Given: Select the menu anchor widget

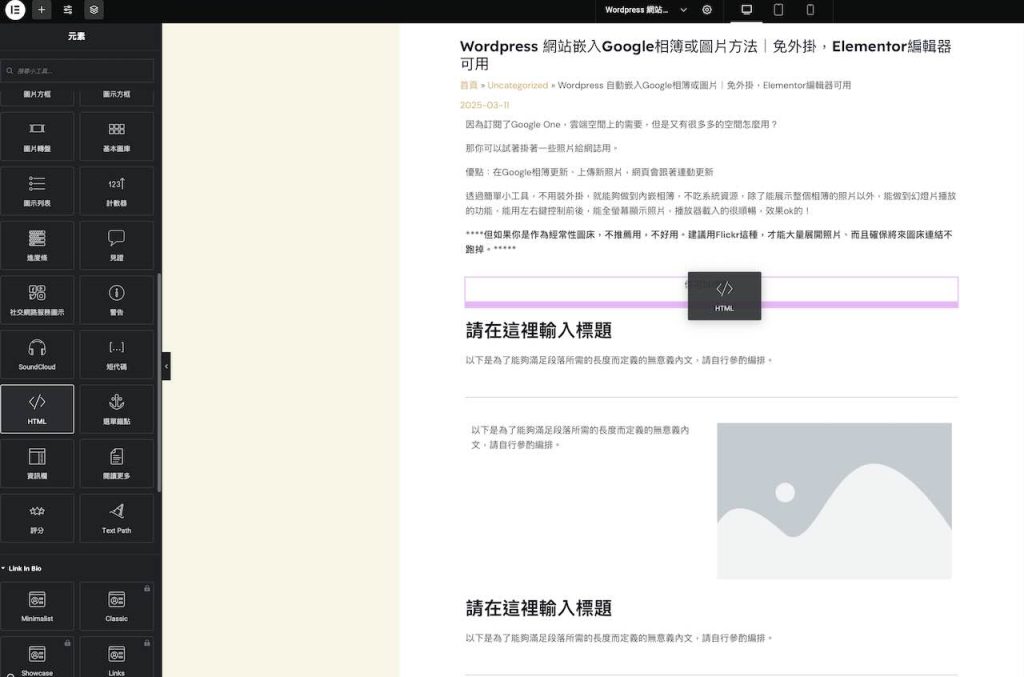Looking at the screenshot, I should click(117, 409).
